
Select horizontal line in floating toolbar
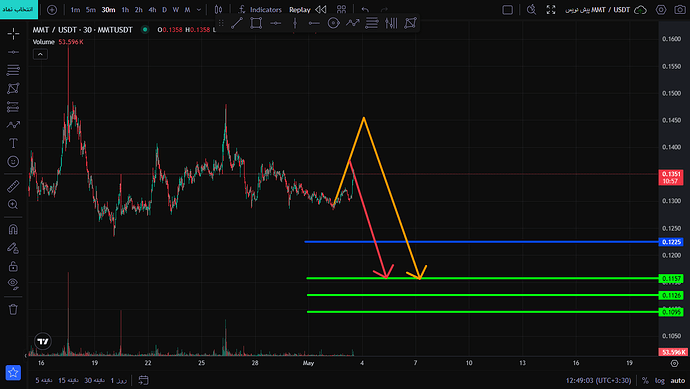275,23
